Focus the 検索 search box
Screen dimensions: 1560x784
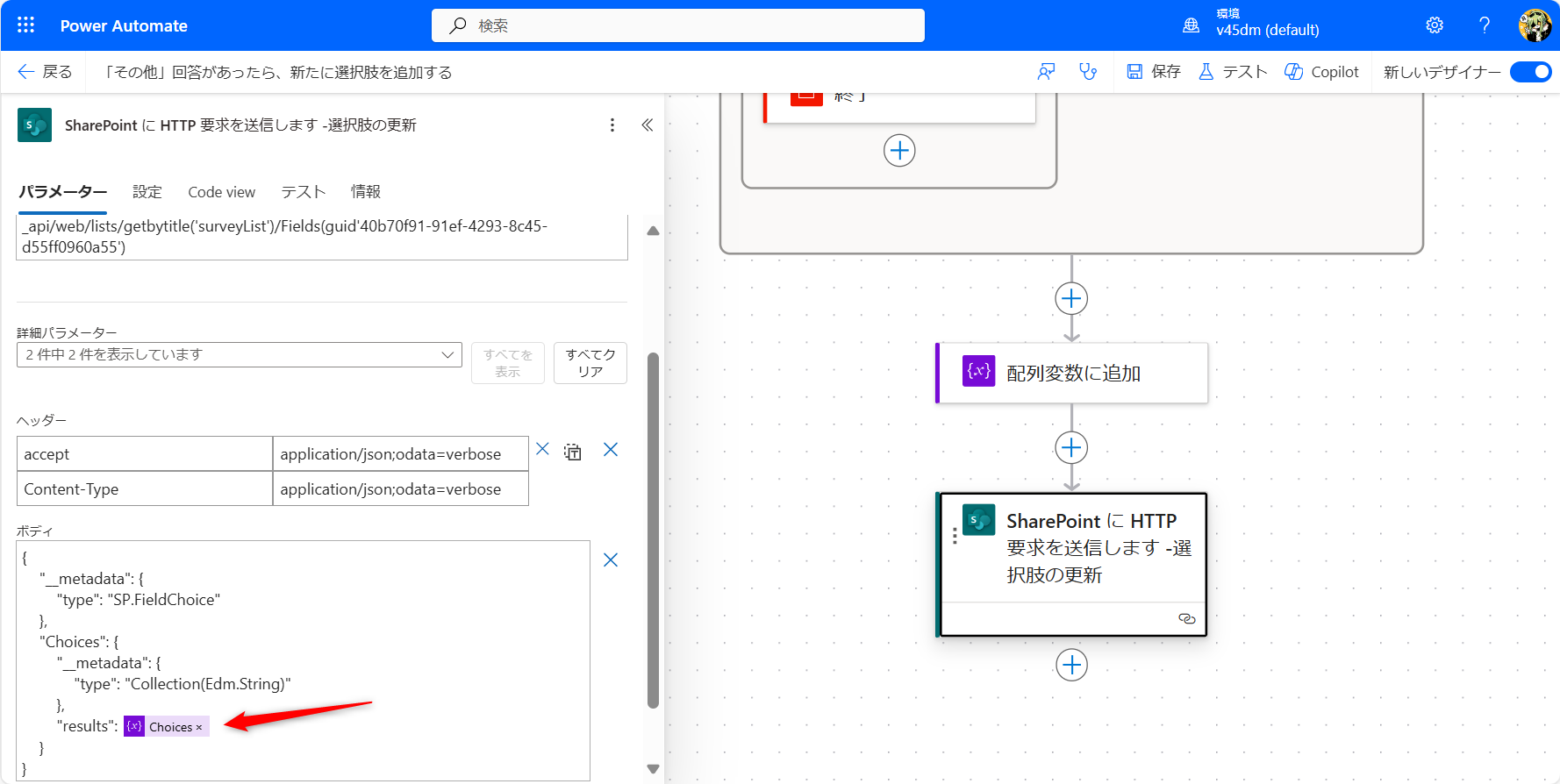pos(678,25)
